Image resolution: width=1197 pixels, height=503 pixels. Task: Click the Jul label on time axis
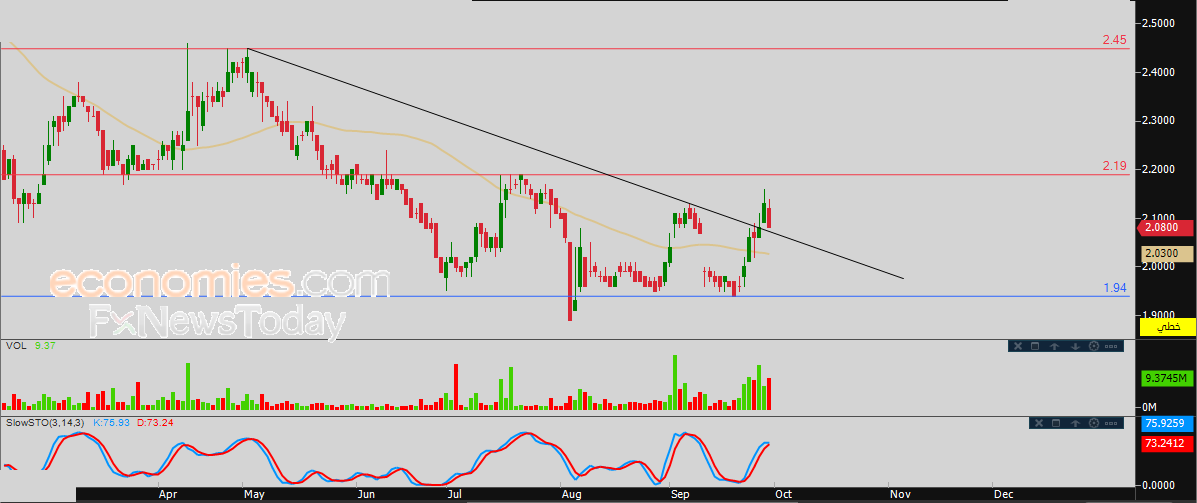click(456, 494)
